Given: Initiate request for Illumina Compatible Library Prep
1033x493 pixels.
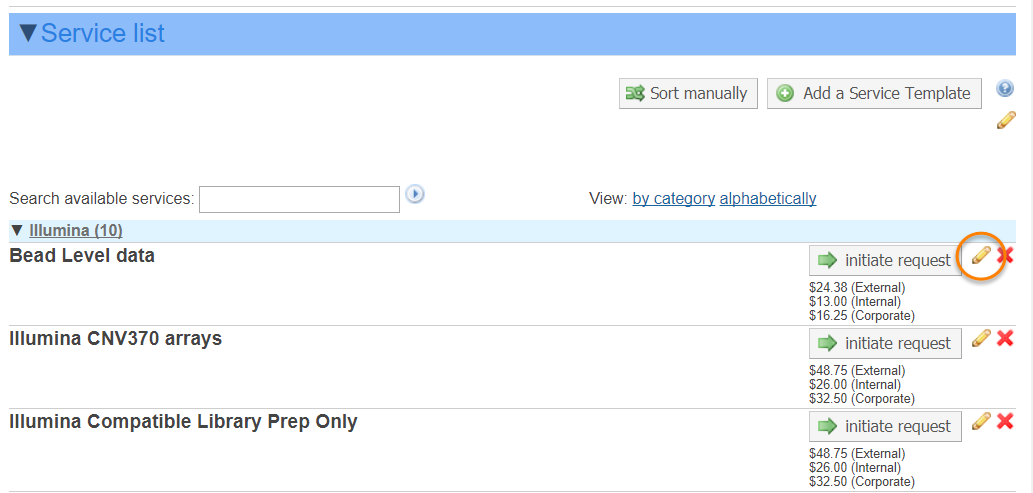Looking at the screenshot, I should pyautogui.click(x=885, y=426).
